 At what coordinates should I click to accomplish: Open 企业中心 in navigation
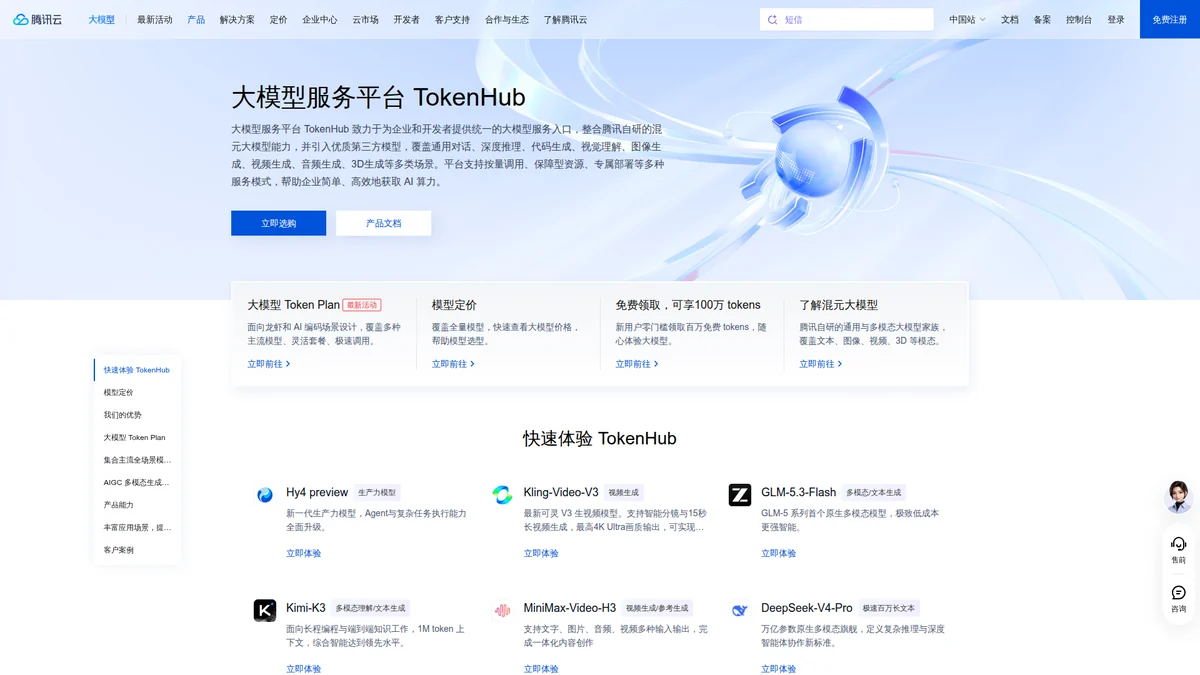(320, 19)
